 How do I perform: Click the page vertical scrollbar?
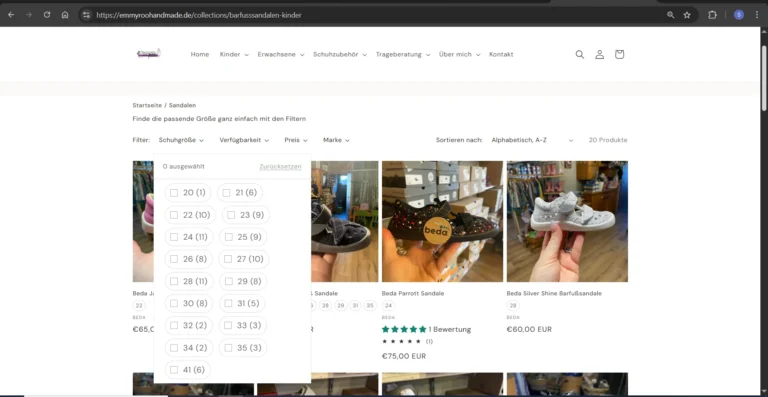[764, 78]
